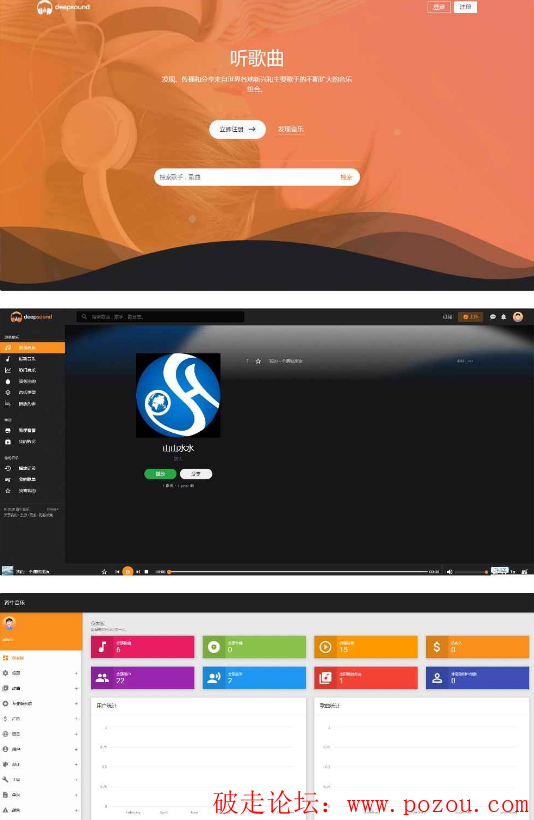Viewport: 534px width, 820px height.
Task: Click the music note icon on pink dashboard card
Action: click(x=103, y=647)
